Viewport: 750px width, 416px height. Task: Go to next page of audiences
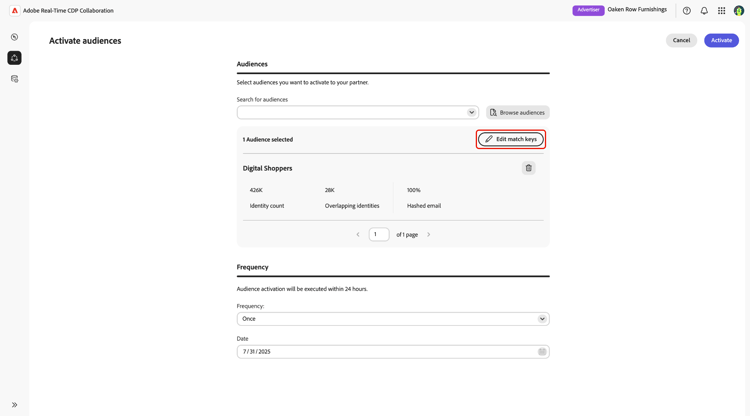tap(429, 235)
